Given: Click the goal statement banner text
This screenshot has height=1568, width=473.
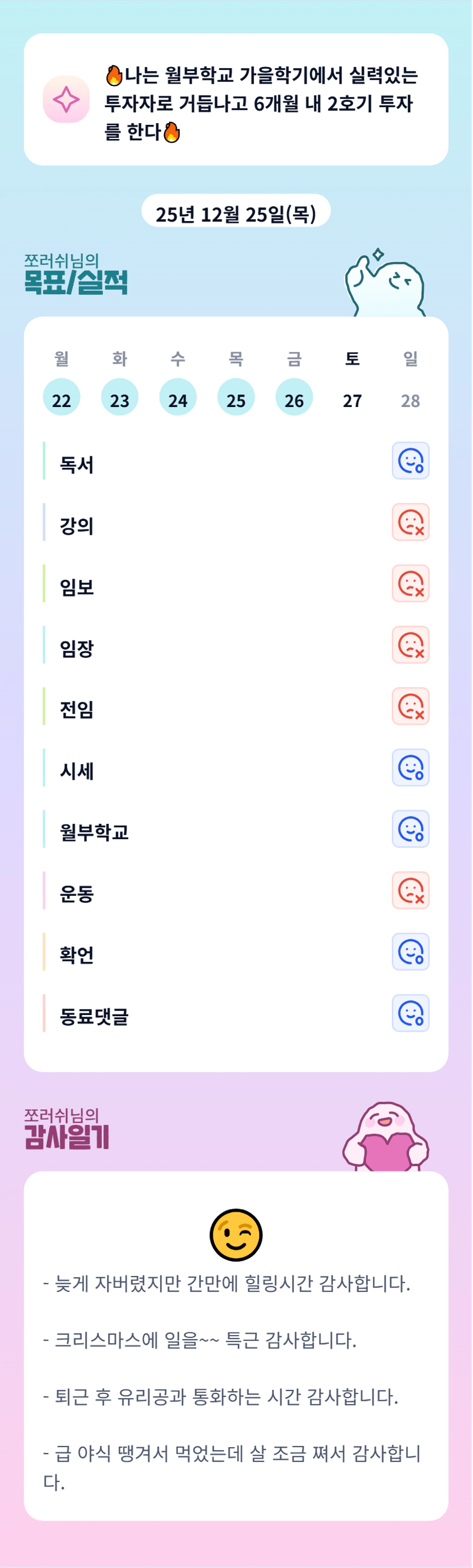Looking at the screenshot, I should 261,102.
